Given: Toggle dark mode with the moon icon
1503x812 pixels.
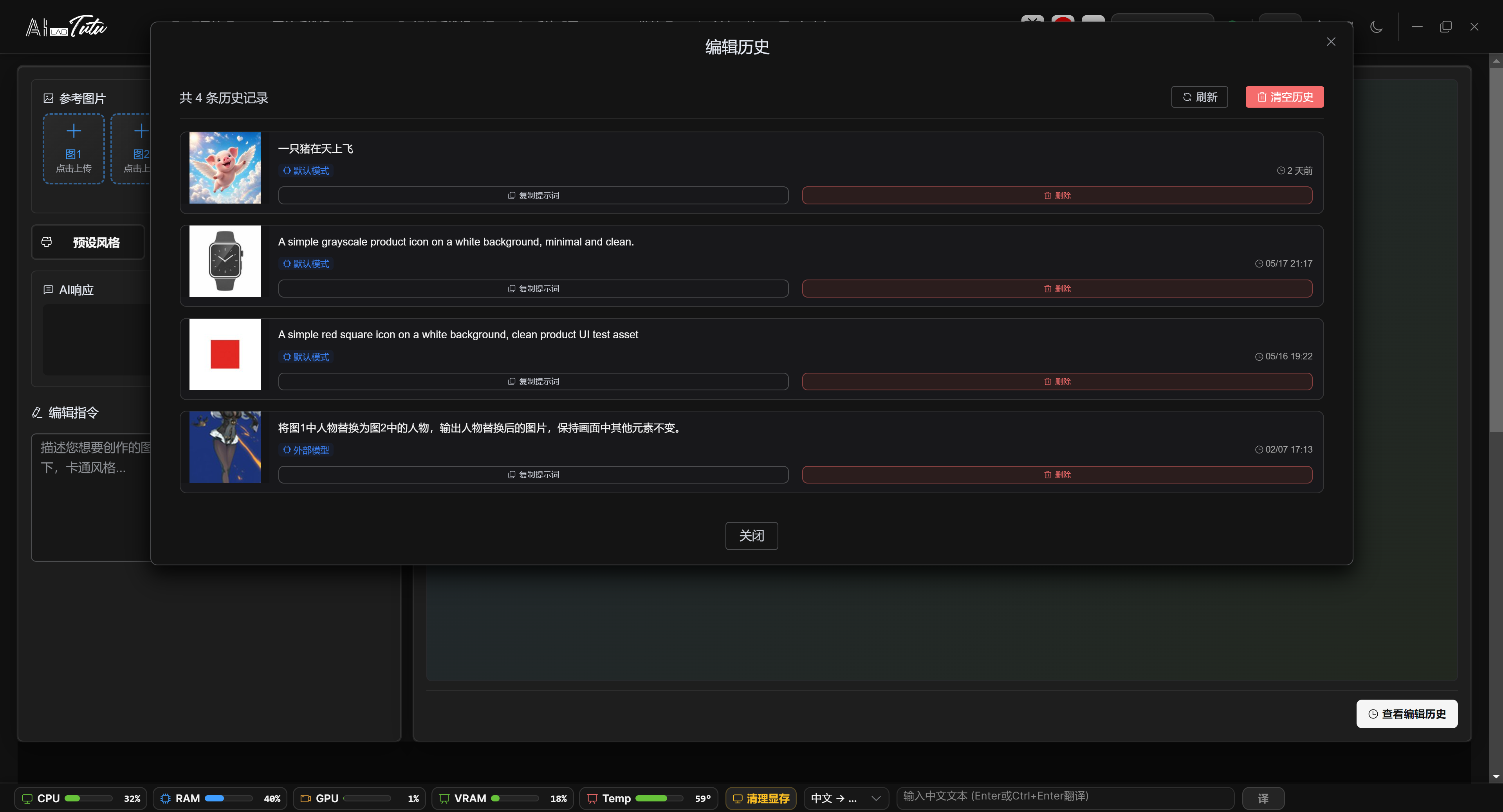Looking at the screenshot, I should tap(1377, 27).
